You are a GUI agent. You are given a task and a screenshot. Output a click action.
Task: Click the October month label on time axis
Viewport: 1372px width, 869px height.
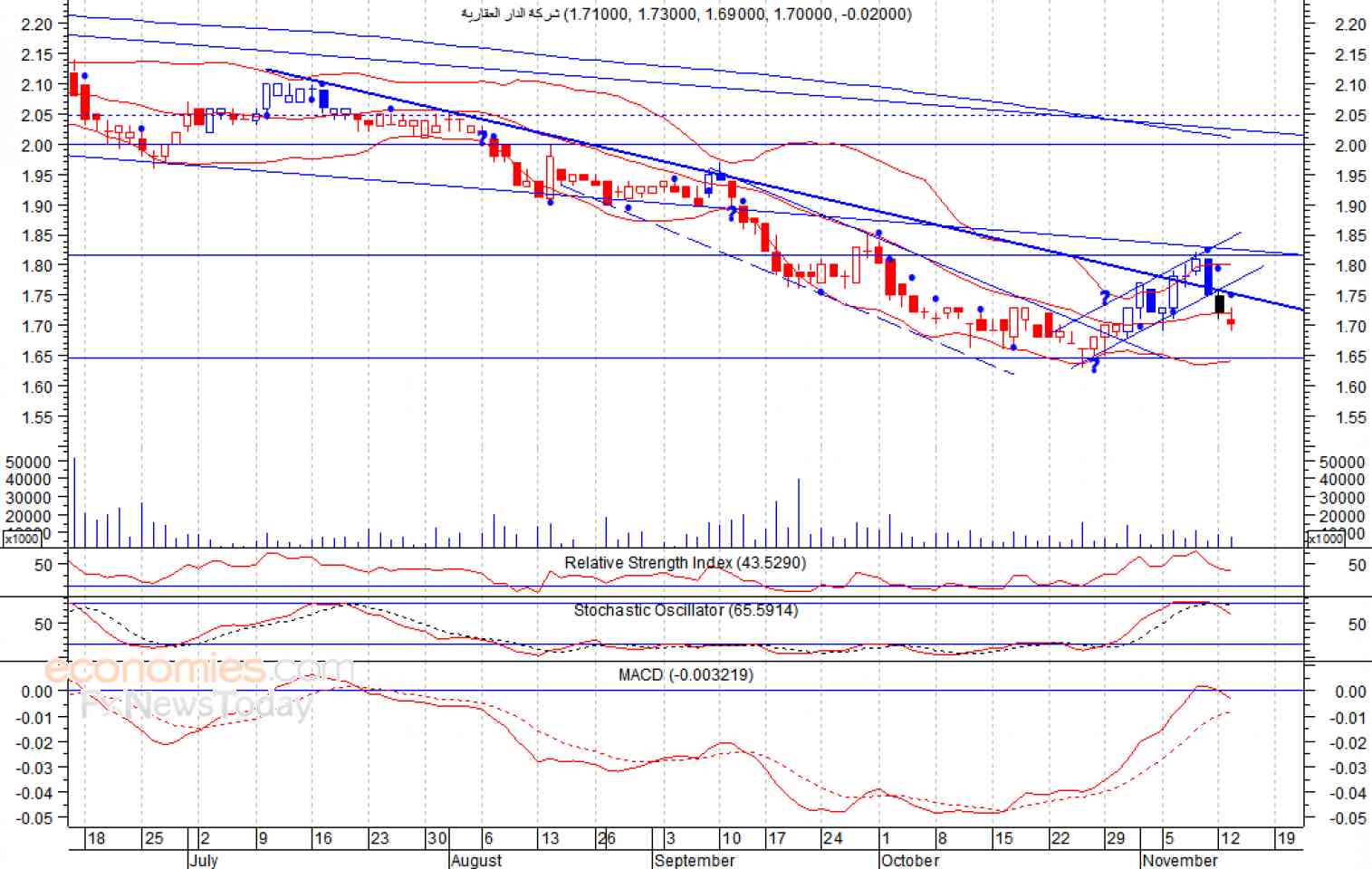click(910, 860)
